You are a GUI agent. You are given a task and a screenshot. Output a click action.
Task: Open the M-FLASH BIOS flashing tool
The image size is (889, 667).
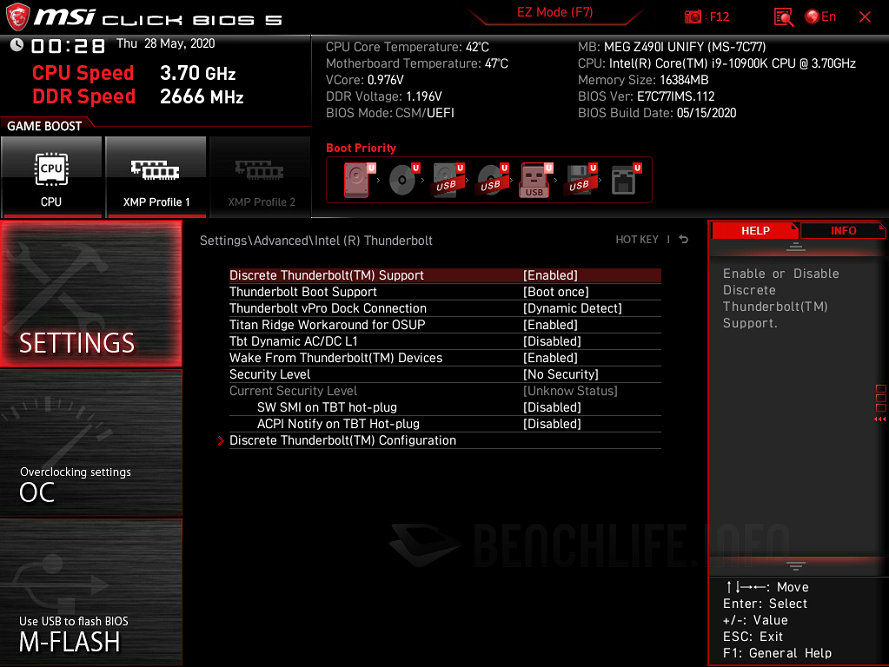[91, 600]
